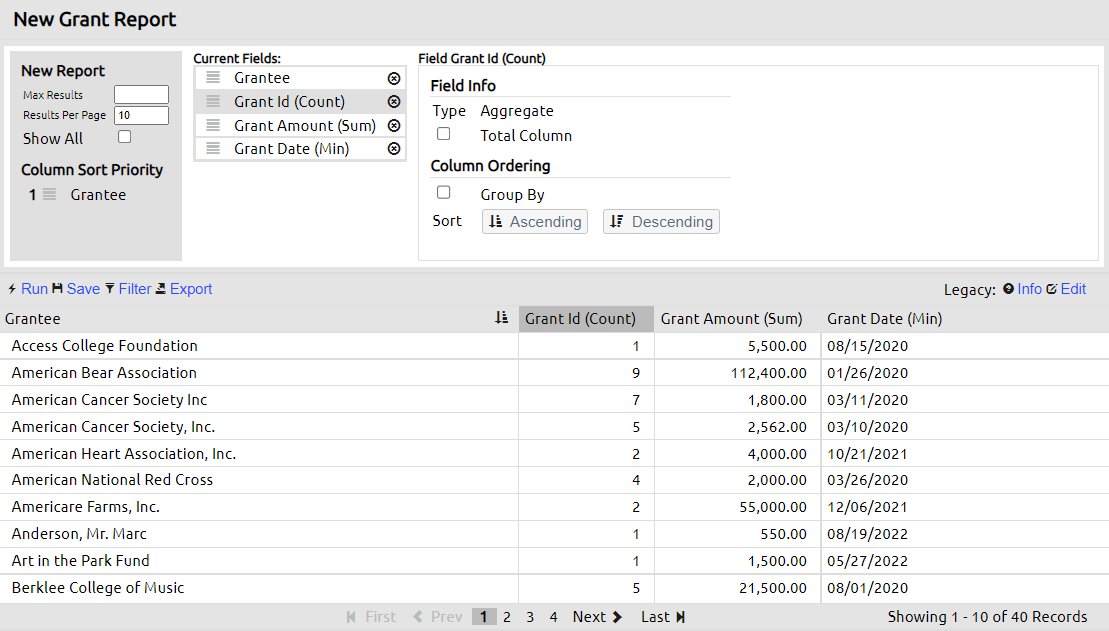Check the Group By checkbox
Screen dimensions: 1109x631
(x=443, y=192)
